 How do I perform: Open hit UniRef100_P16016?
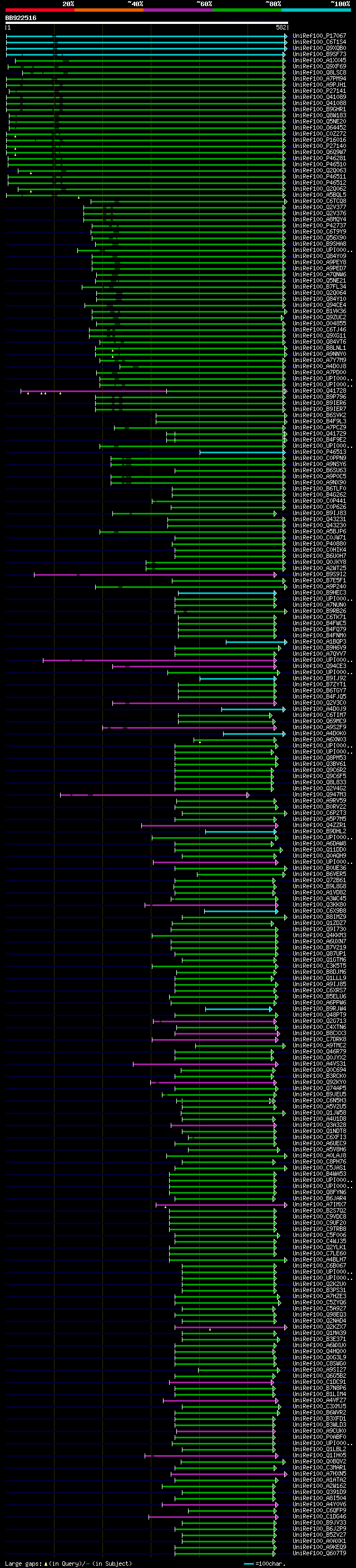pyautogui.click(x=319, y=140)
